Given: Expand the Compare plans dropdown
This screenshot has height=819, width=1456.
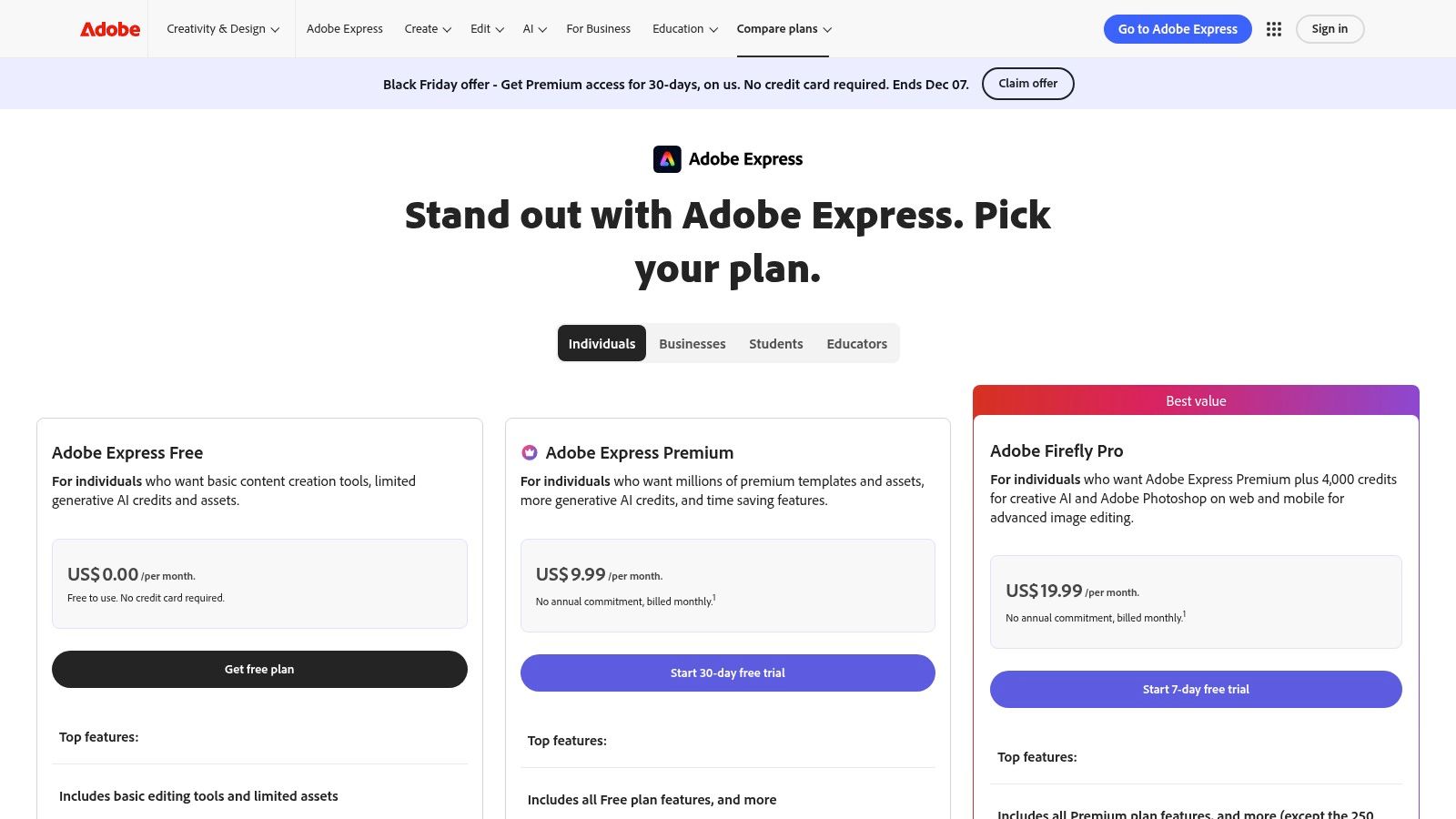Looking at the screenshot, I should click(783, 28).
